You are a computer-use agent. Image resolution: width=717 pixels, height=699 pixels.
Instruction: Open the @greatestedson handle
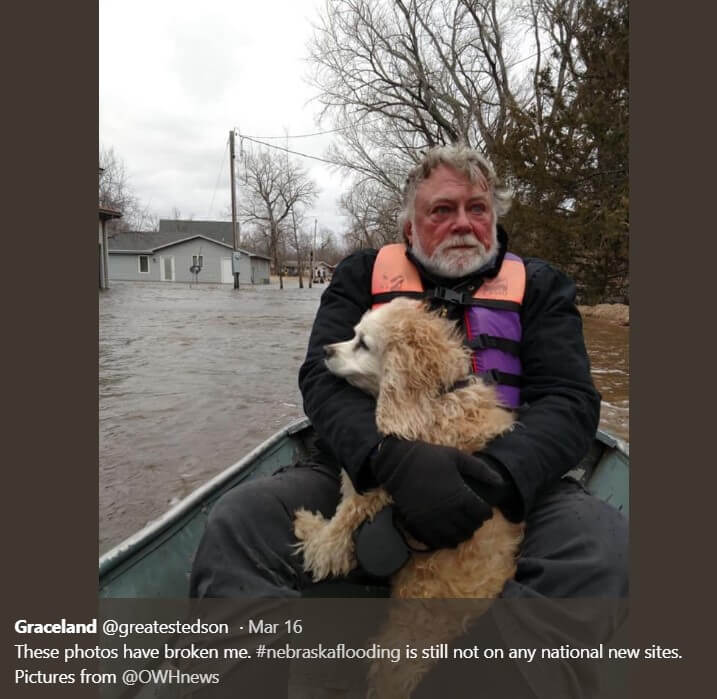click(x=165, y=627)
